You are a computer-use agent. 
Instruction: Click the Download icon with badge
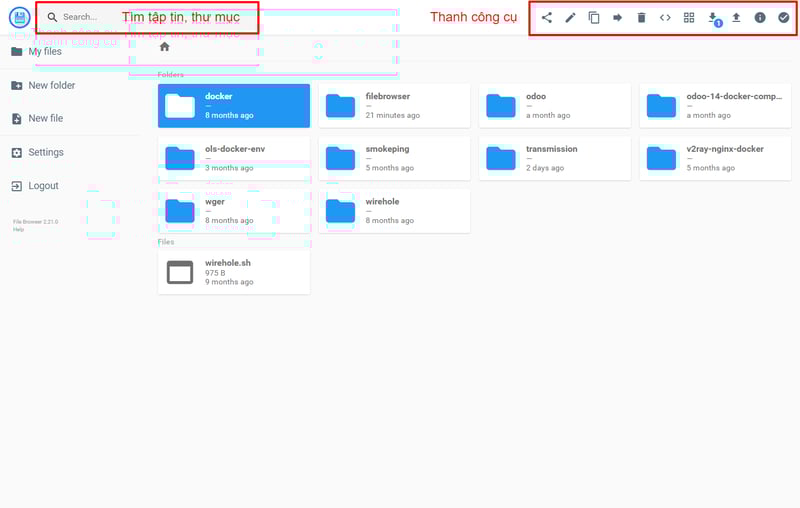click(713, 18)
